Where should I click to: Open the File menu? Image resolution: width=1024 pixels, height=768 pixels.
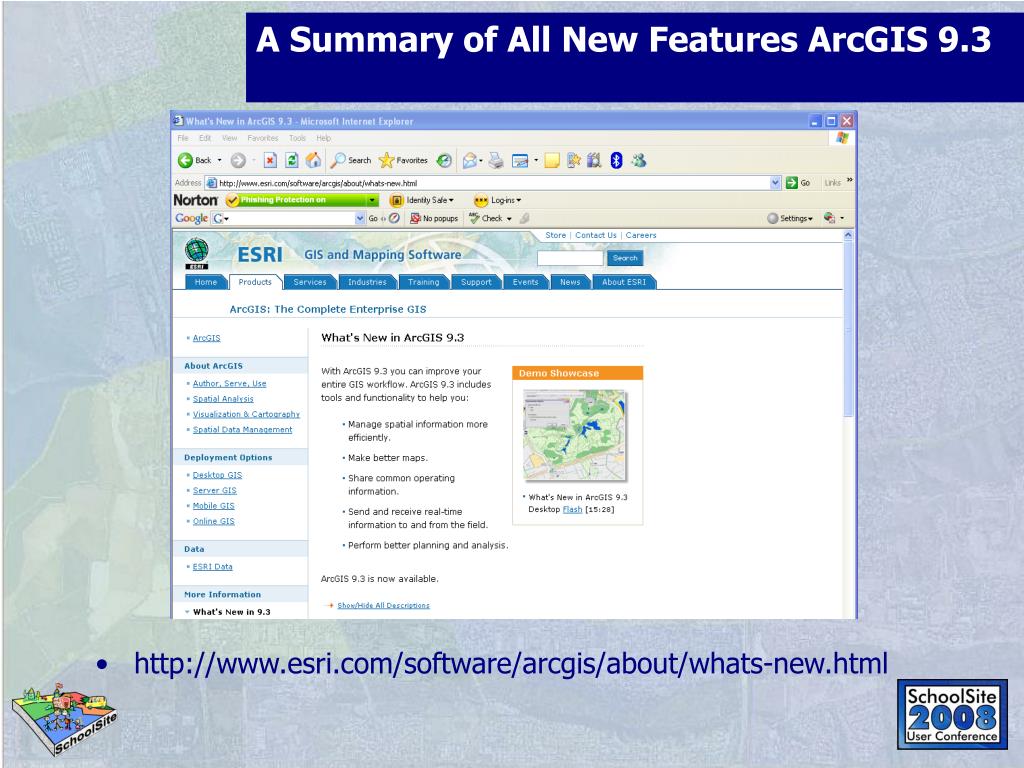pos(183,138)
